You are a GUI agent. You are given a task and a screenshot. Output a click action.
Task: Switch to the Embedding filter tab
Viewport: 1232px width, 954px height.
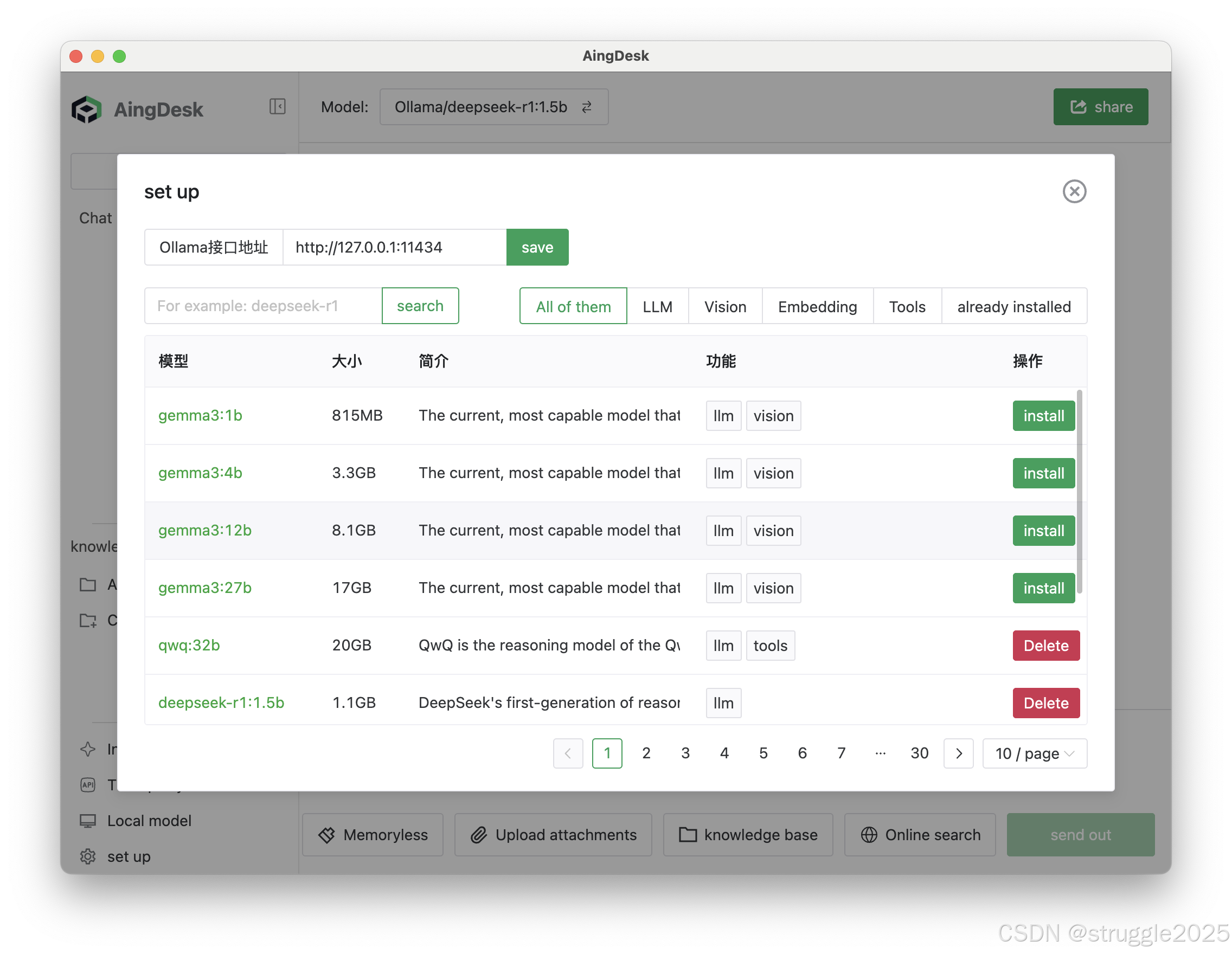[x=817, y=306]
